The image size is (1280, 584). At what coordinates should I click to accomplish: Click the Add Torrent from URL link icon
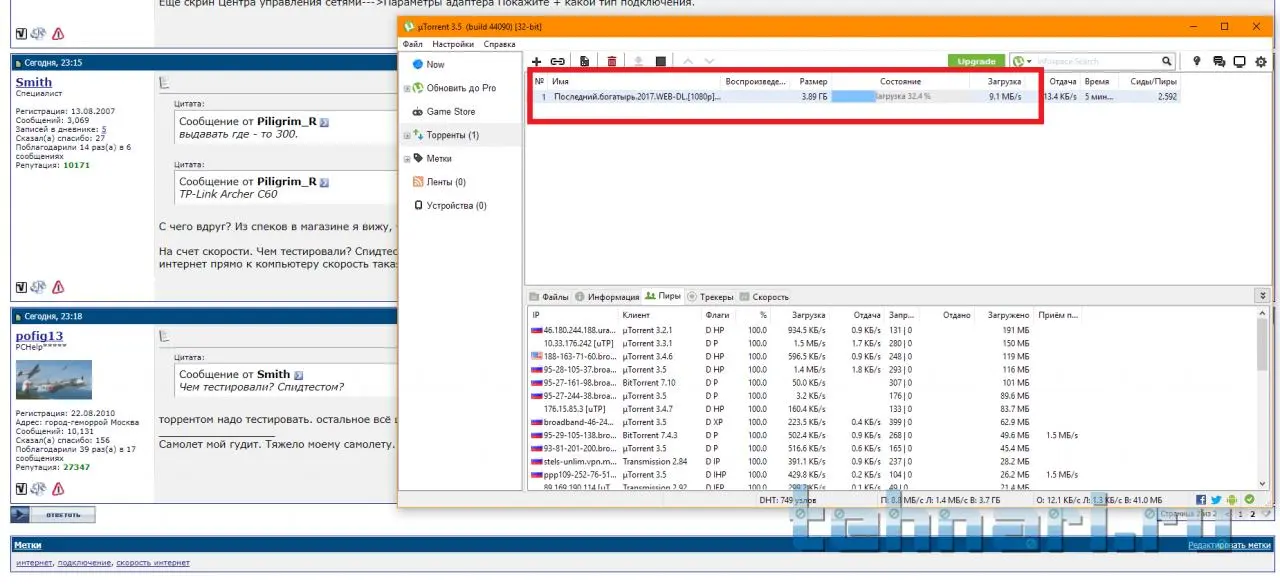558,62
